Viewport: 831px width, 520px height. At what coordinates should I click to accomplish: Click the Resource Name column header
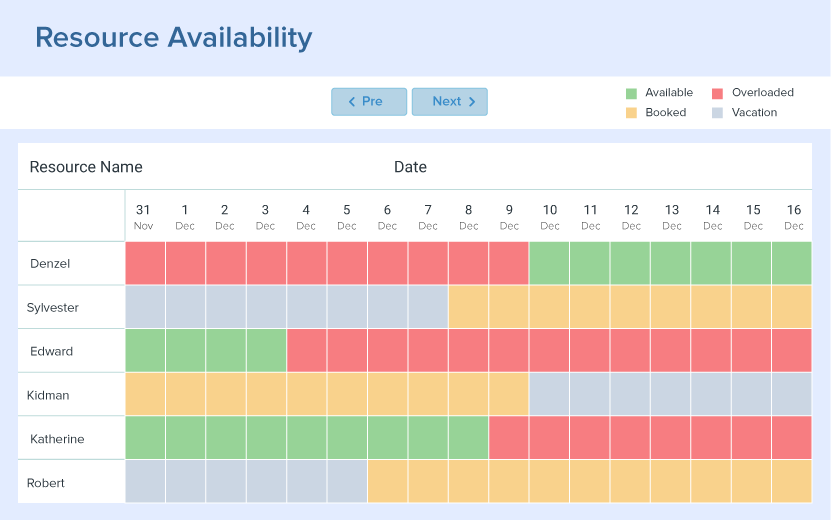point(86,167)
